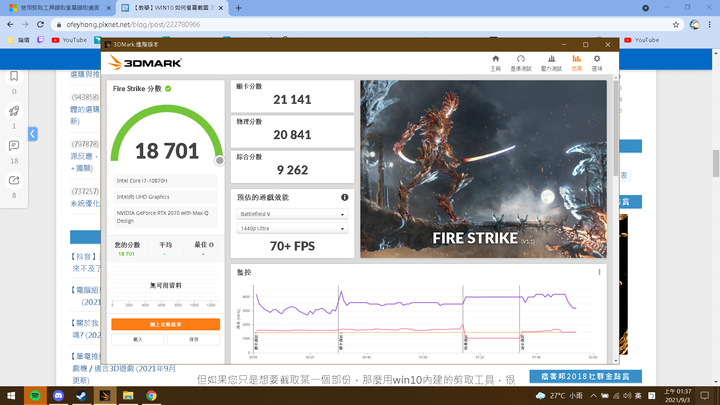This screenshot has height=405, width=720.
Task: Click the orange compare results online button
Action: click(x=165, y=324)
